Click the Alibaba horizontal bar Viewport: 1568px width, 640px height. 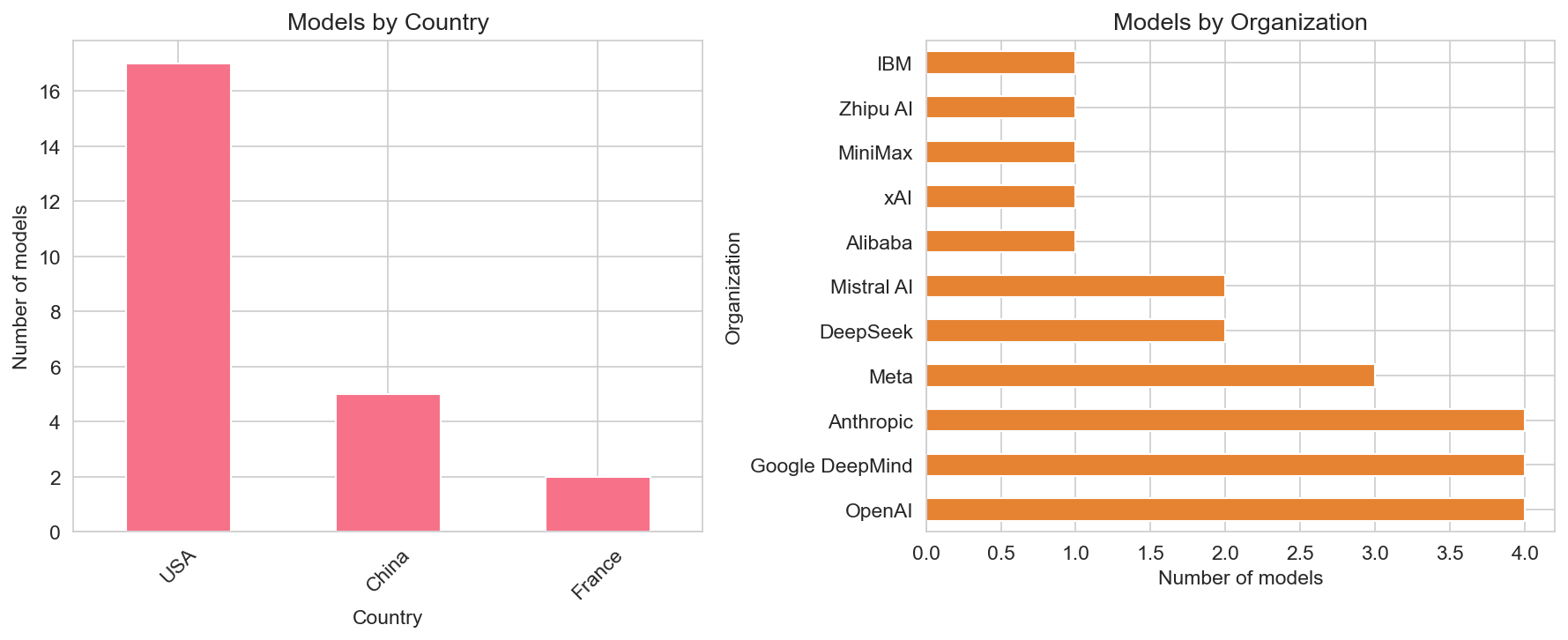click(1000, 242)
